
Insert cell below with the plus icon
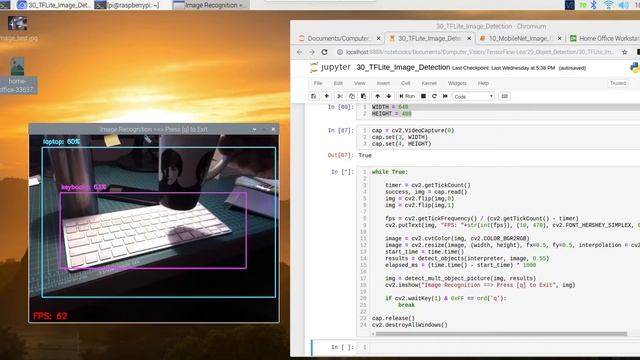coord(327,96)
